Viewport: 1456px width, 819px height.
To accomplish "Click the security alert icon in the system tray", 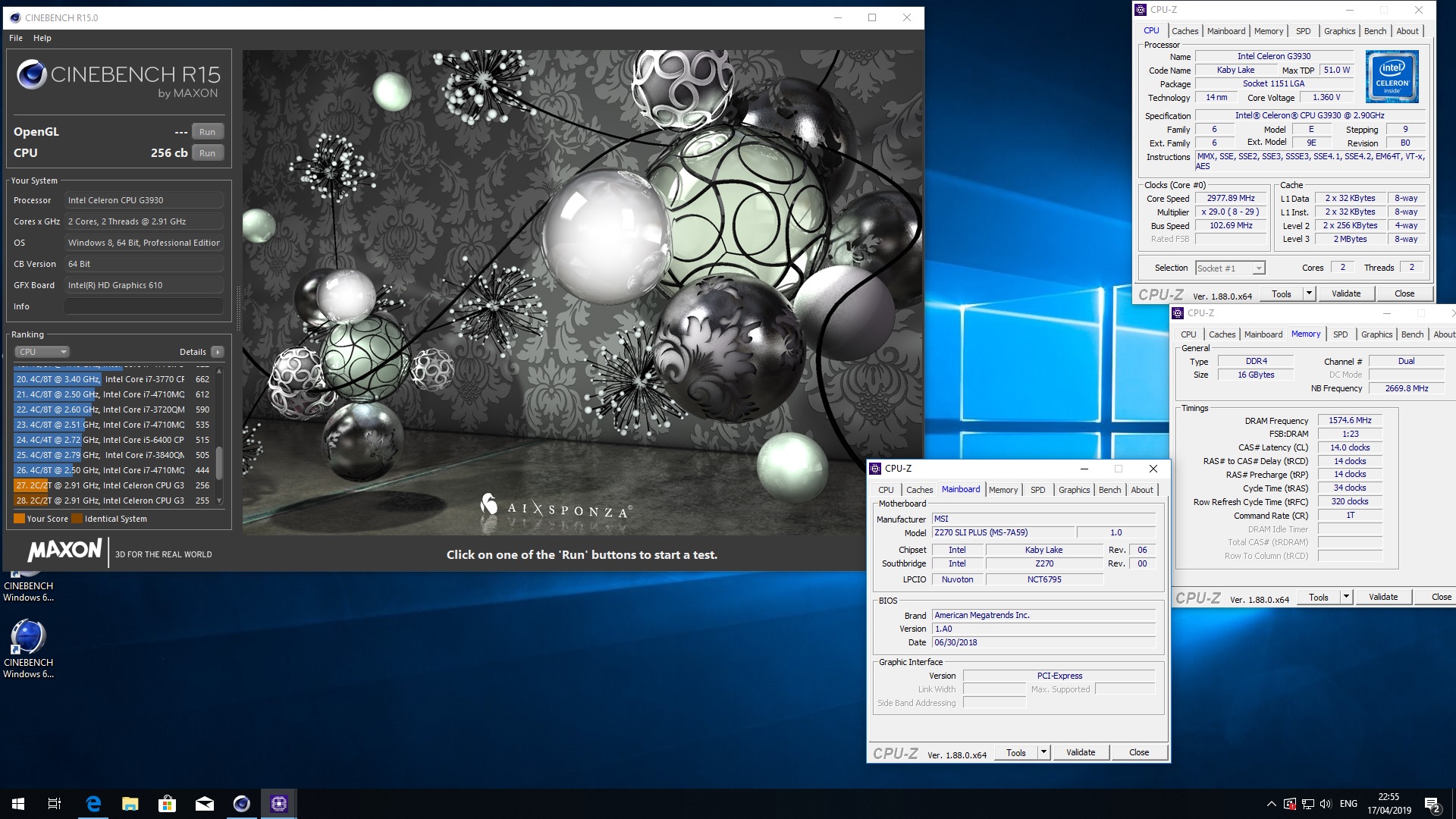I will click(x=1289, y=804).
